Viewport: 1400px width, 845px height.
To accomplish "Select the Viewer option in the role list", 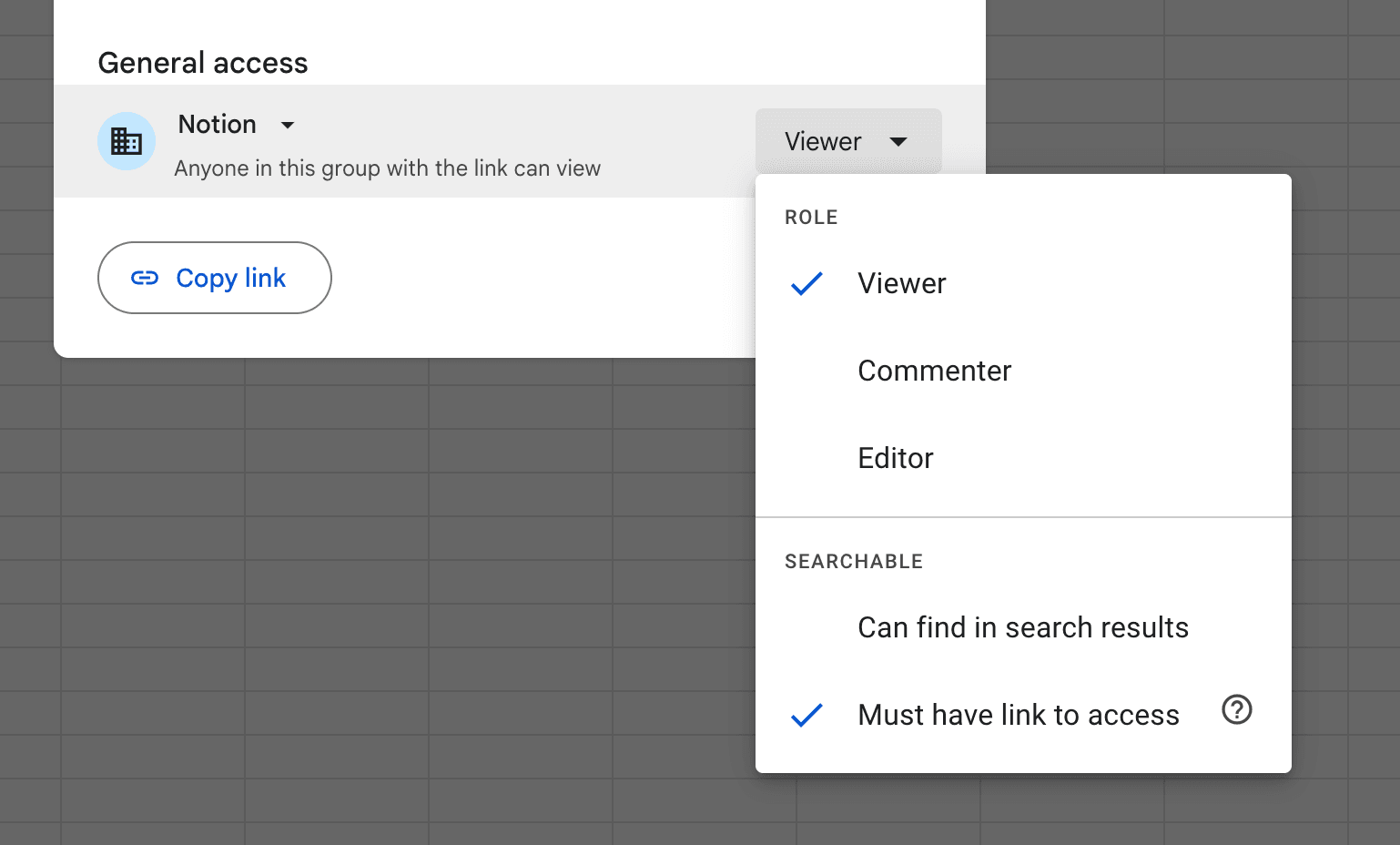I will click(x=901, y=283).
